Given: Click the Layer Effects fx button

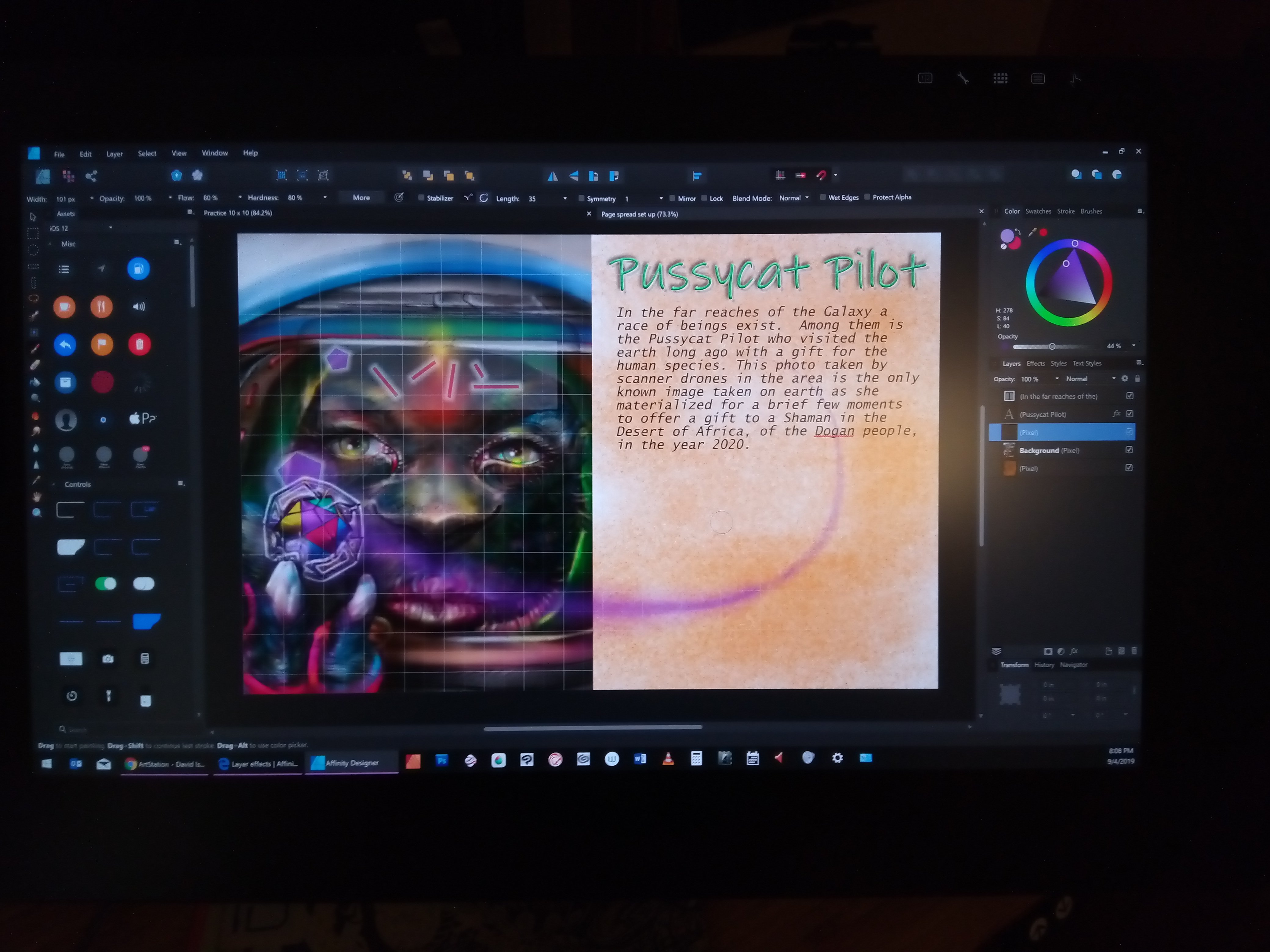Looking at the screenshot, I should coord(1074,651).
